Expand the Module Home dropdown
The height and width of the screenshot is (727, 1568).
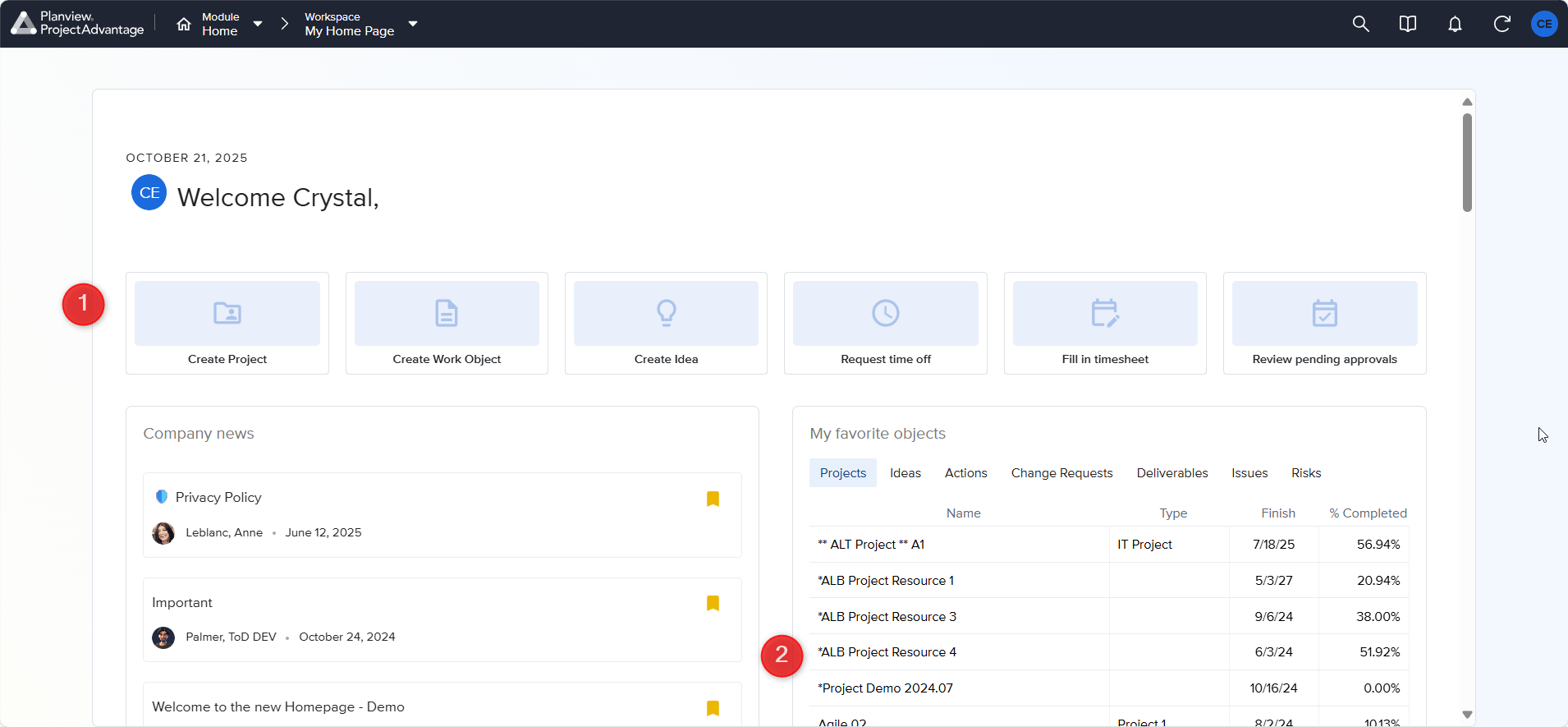coord(258,24)
